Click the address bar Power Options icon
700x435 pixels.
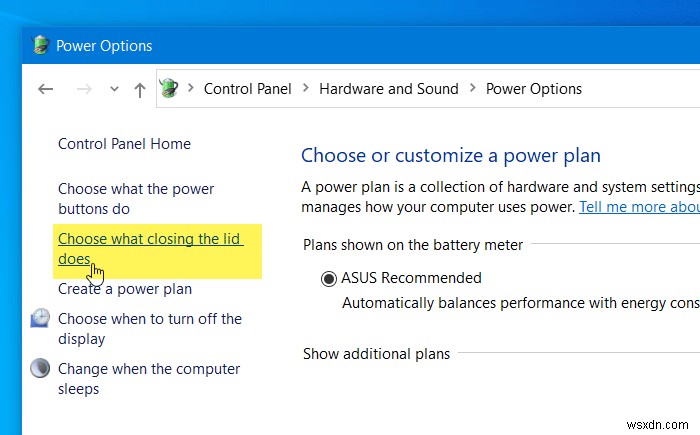pyautogui.click(x=169, y=88)
